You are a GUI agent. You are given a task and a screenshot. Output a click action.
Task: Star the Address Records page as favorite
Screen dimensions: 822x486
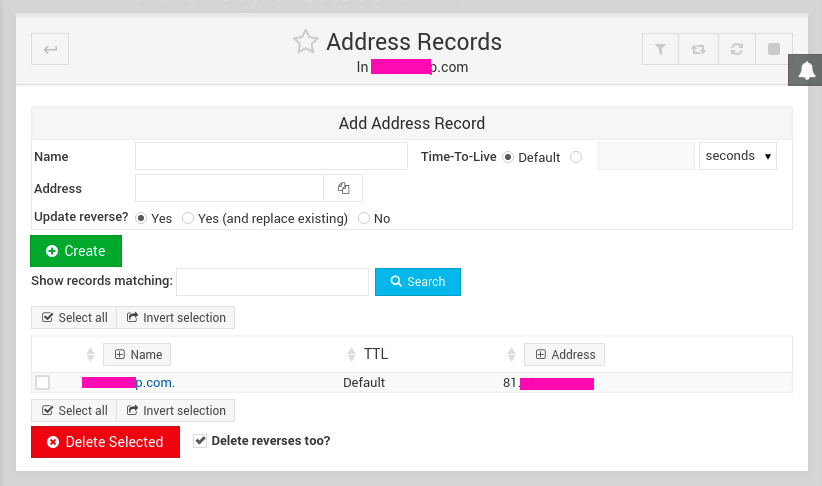(305, 42)
